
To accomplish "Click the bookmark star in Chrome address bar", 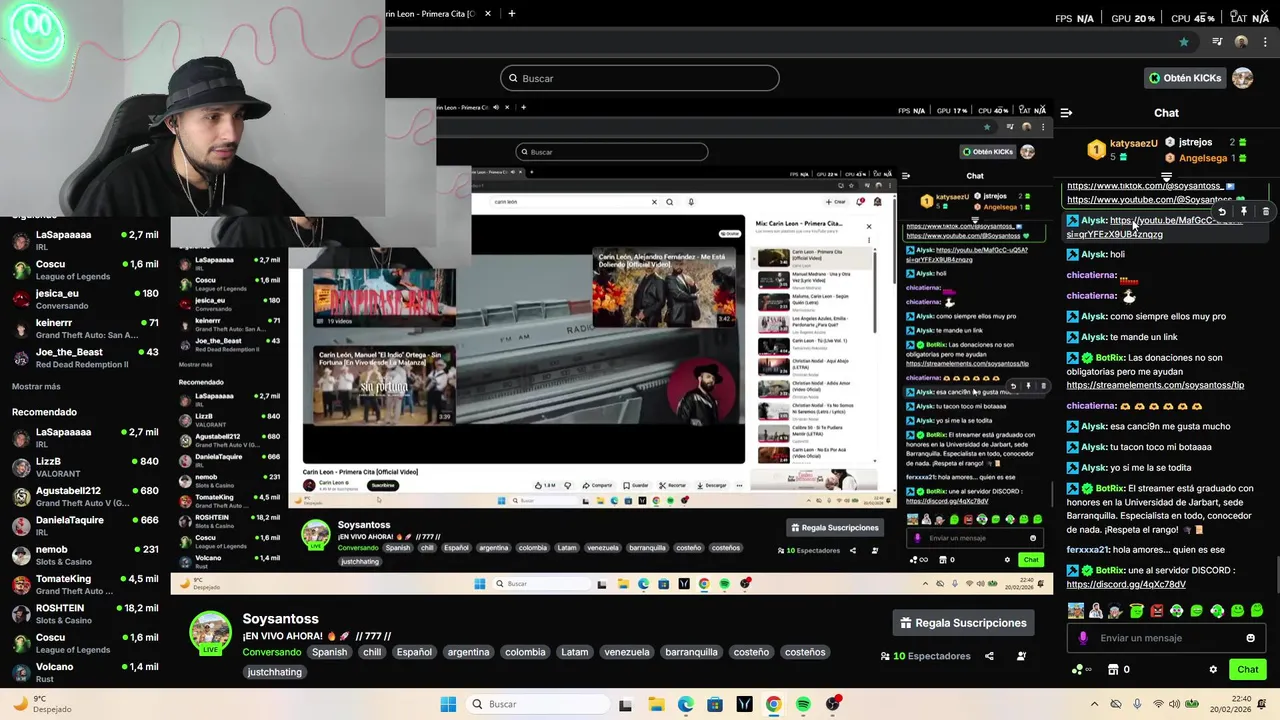I will 1184,42.
